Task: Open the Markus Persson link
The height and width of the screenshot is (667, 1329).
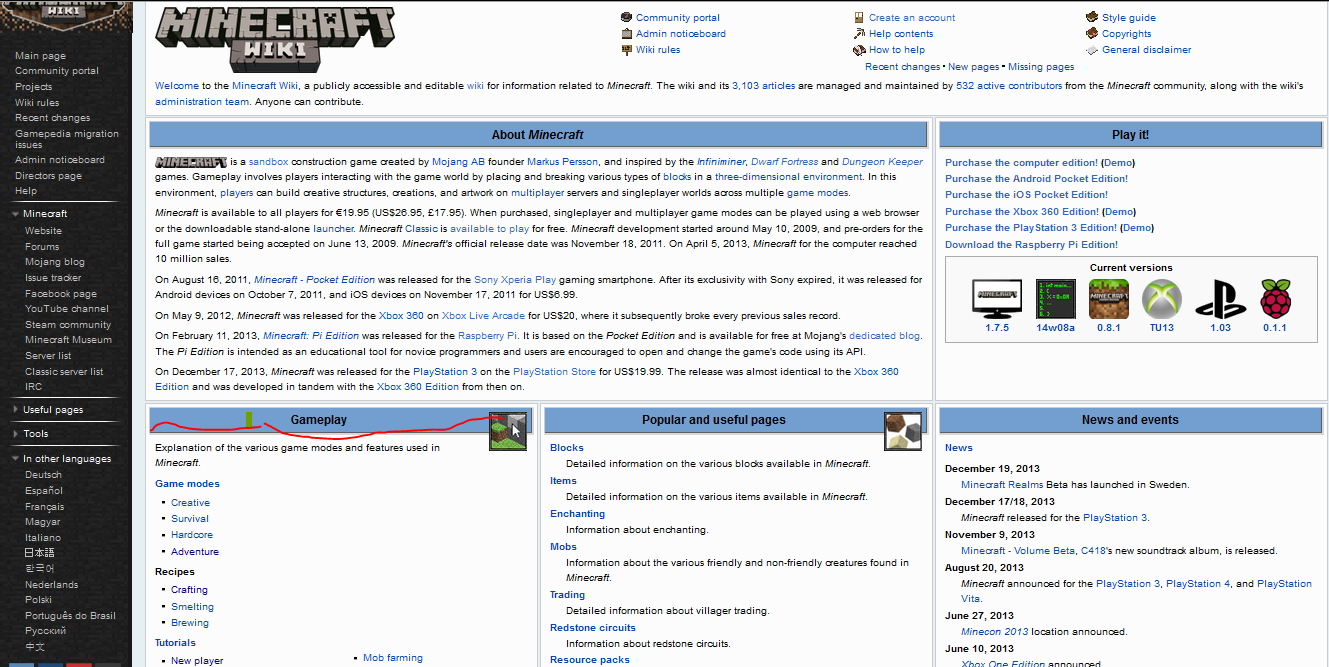Action: (x=562, y=162)
